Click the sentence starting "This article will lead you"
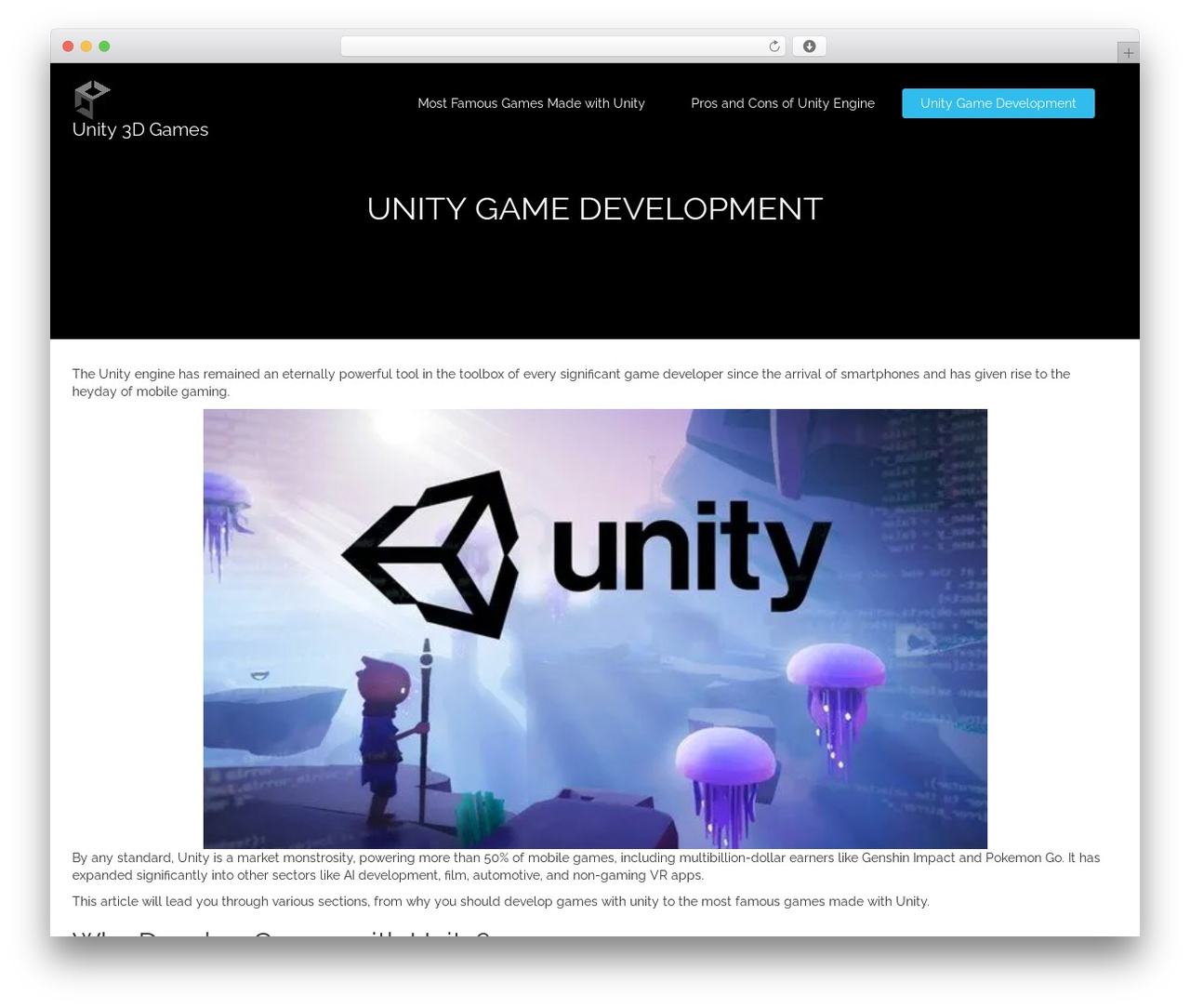 tap(500, 901)
